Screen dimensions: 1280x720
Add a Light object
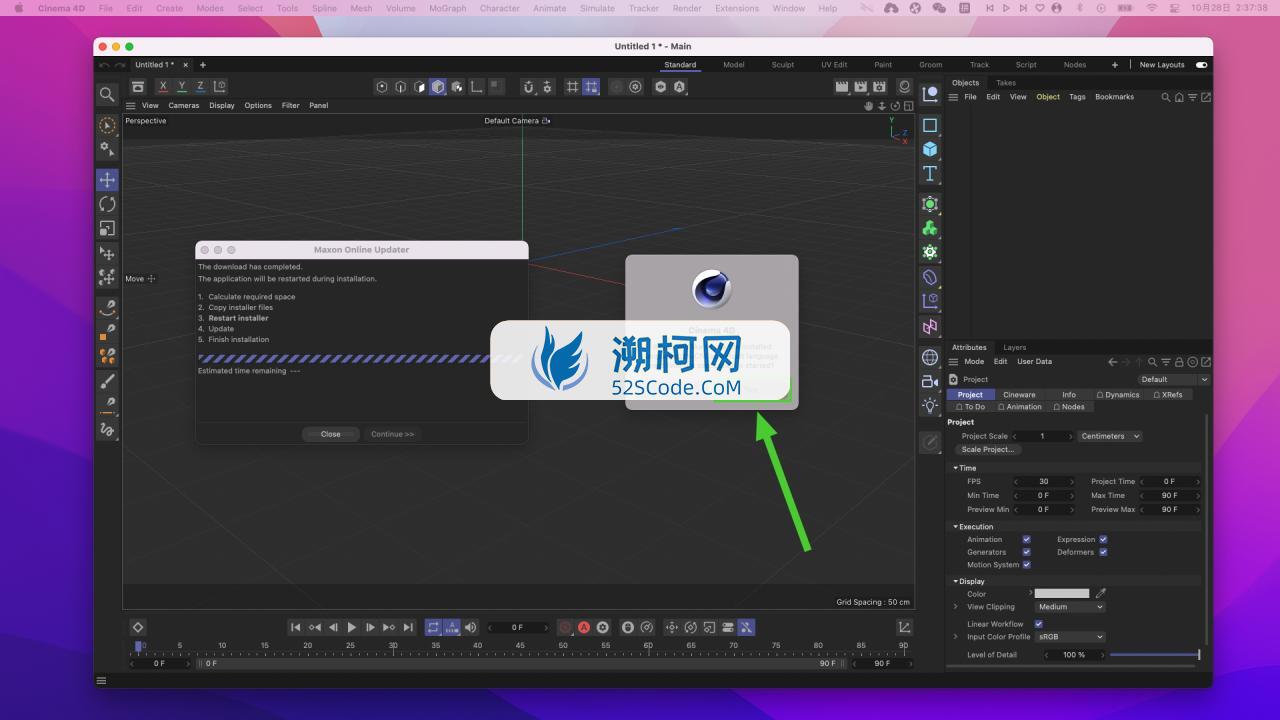click(x=930, y=405)
